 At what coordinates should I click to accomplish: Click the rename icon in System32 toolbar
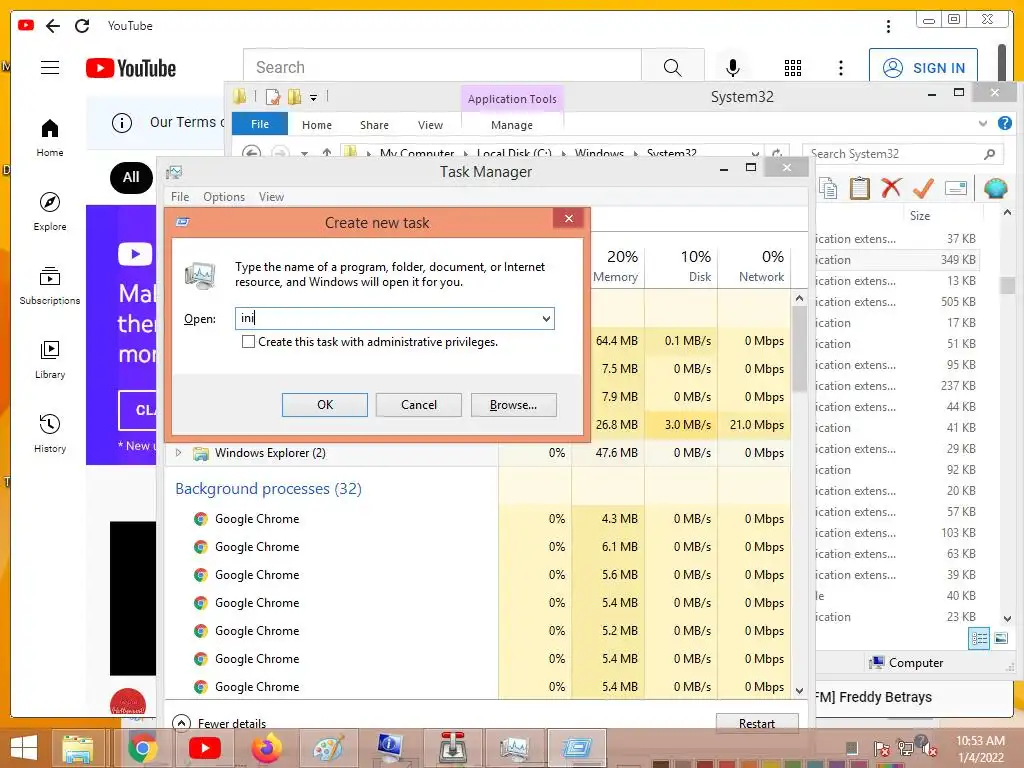tap(955, 188)
